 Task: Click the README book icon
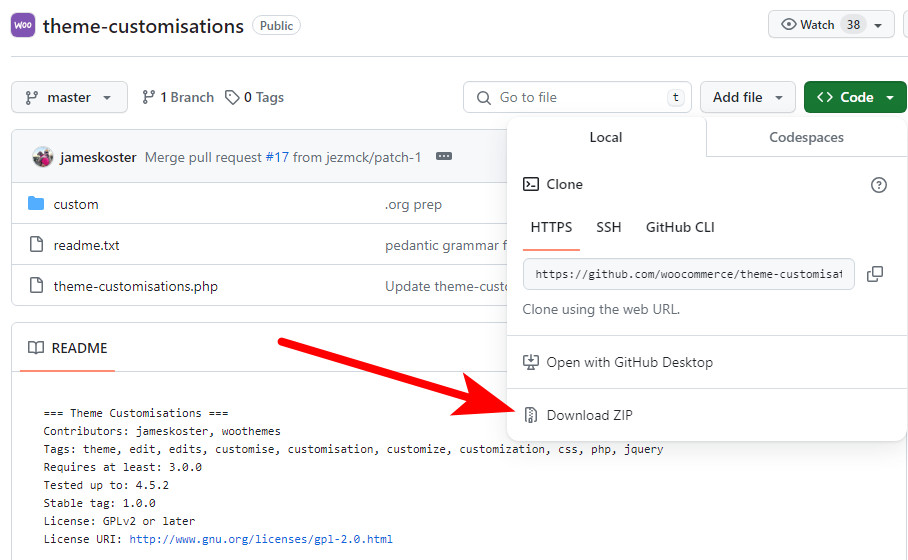(x=36, y=347)
